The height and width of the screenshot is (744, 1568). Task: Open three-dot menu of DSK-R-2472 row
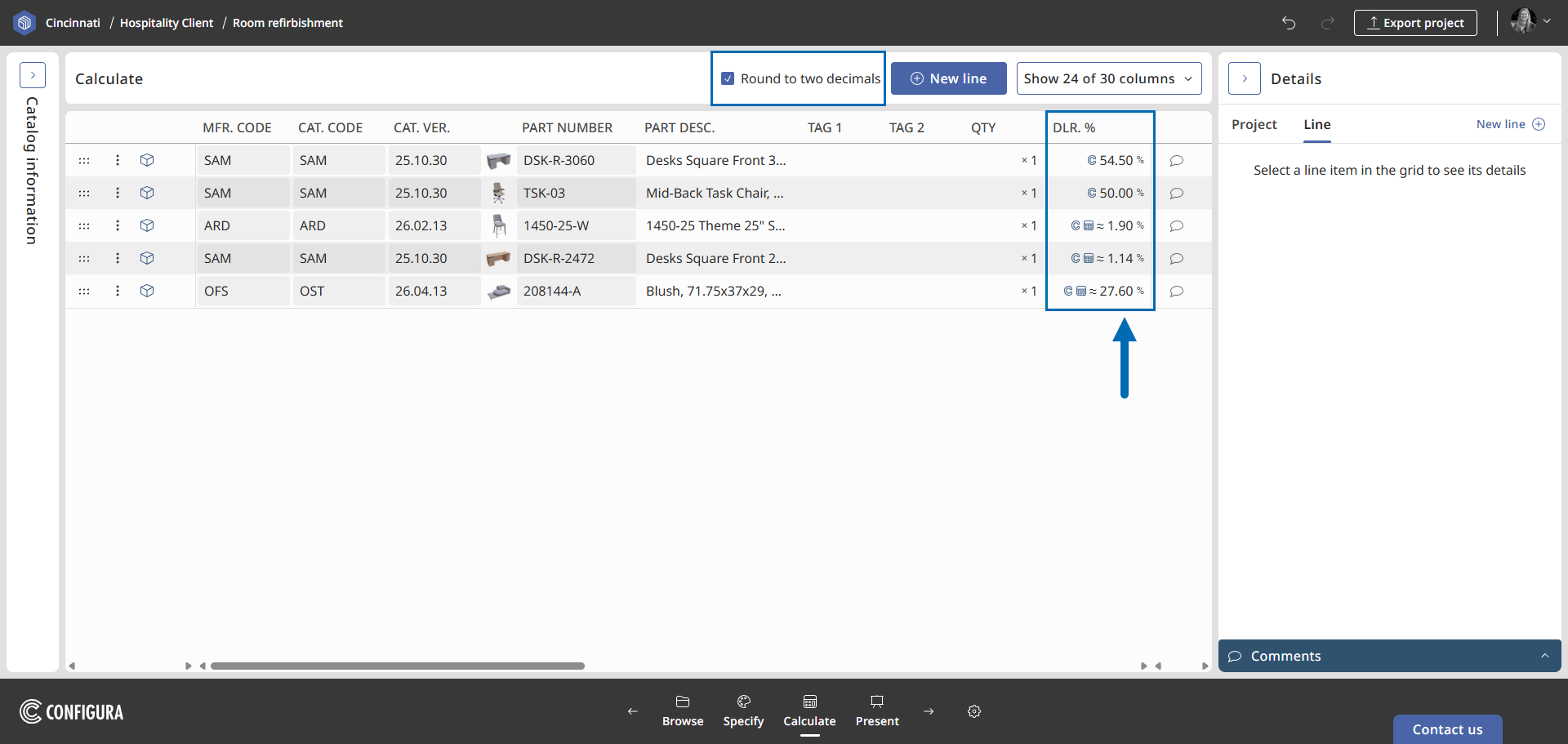(x=118, y=258)
